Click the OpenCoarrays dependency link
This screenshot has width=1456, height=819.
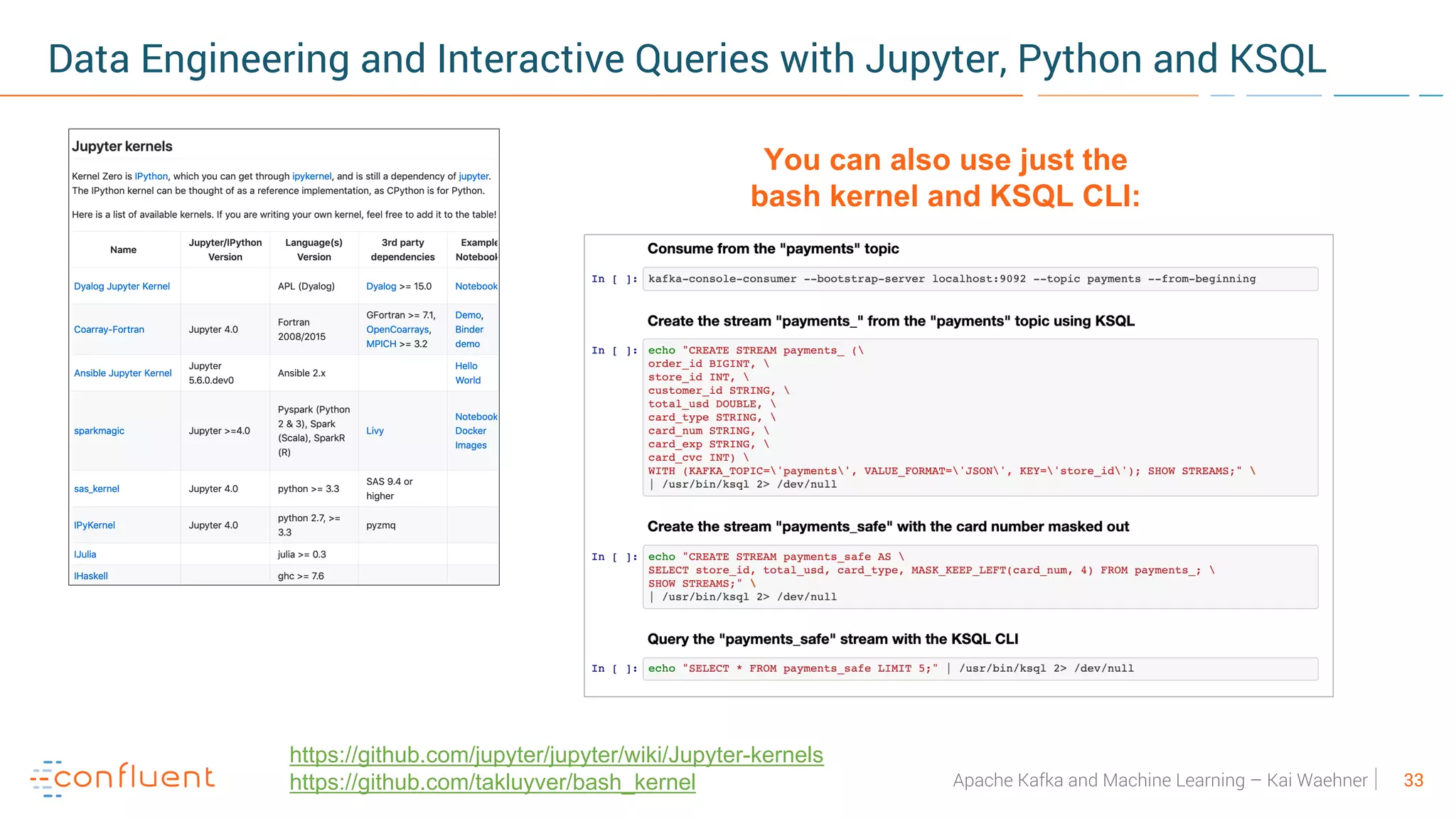(x=397, y=330)
